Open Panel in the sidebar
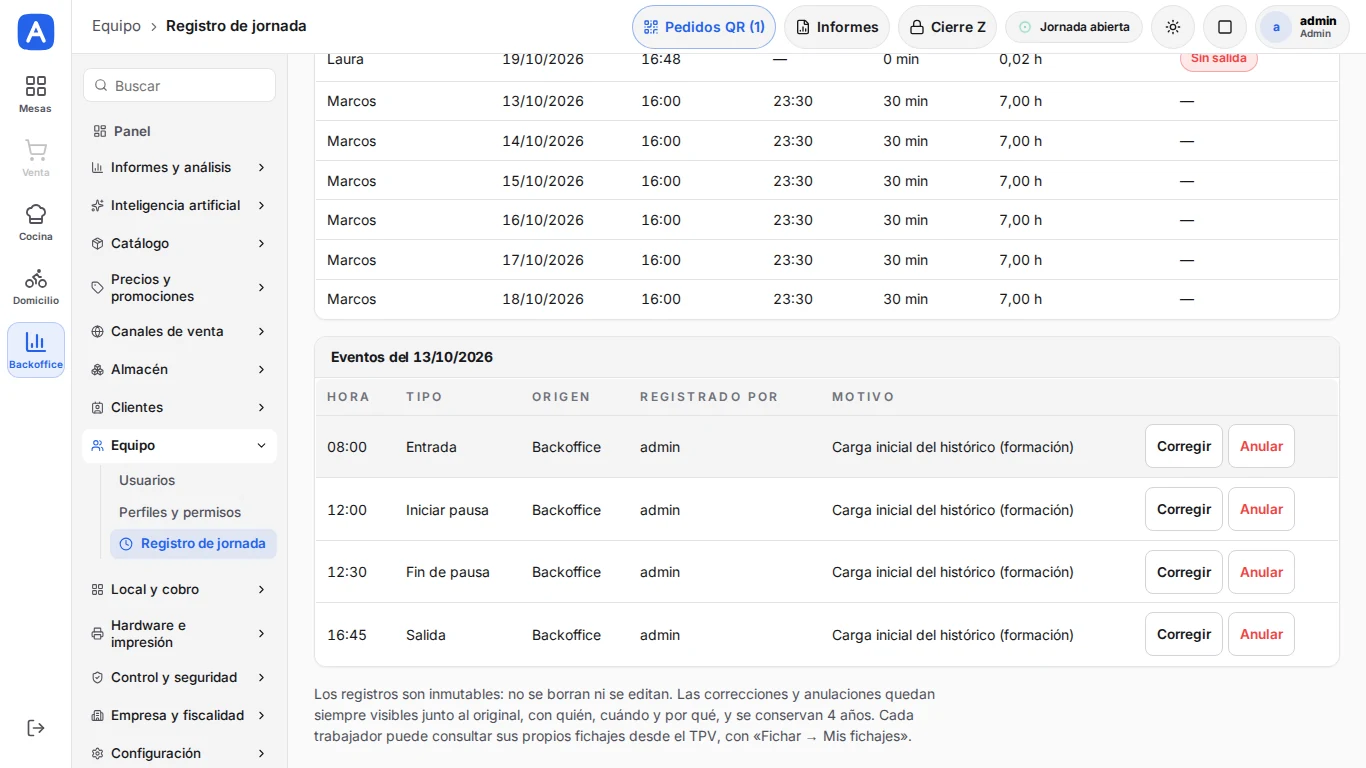This screenshot has height=768, width=1366. tap(180, 131)
